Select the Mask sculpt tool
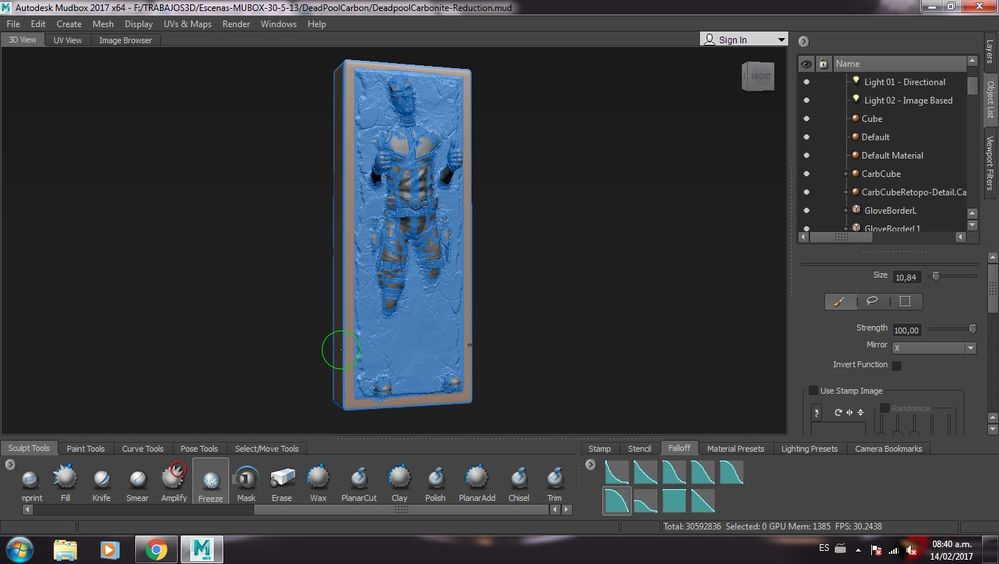The image size is (999, 564). (x=246, y=484)
